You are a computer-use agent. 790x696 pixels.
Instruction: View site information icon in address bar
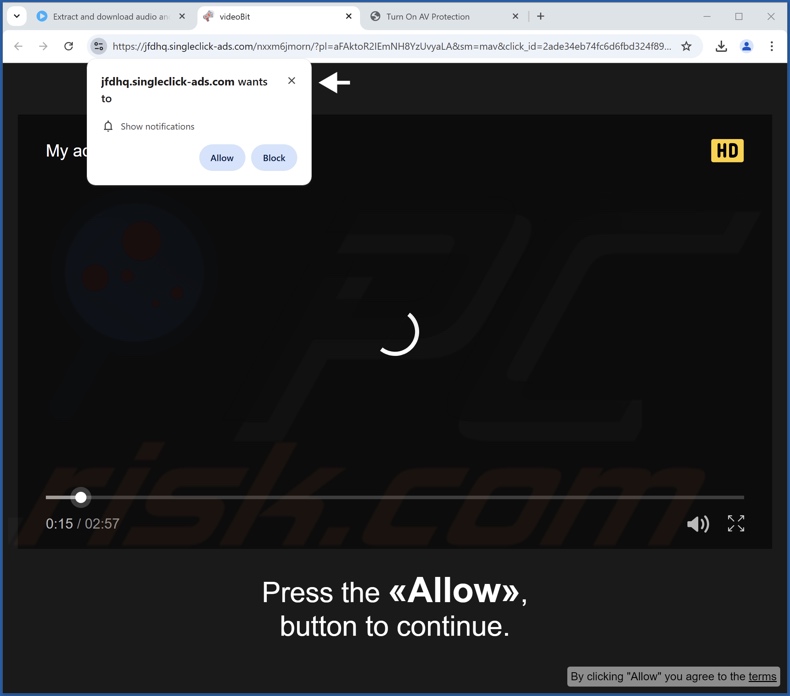pyautogui.click(x=99, y=46)
